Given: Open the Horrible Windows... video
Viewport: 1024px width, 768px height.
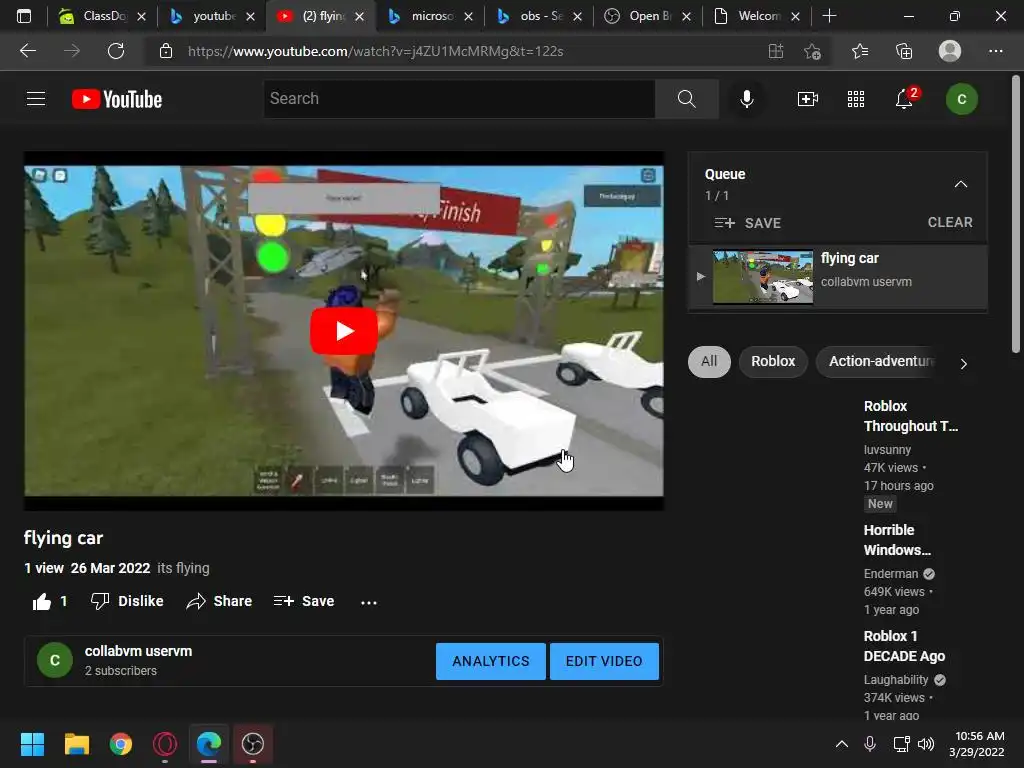Looking at the screenshot, I should tap(897, 540).
